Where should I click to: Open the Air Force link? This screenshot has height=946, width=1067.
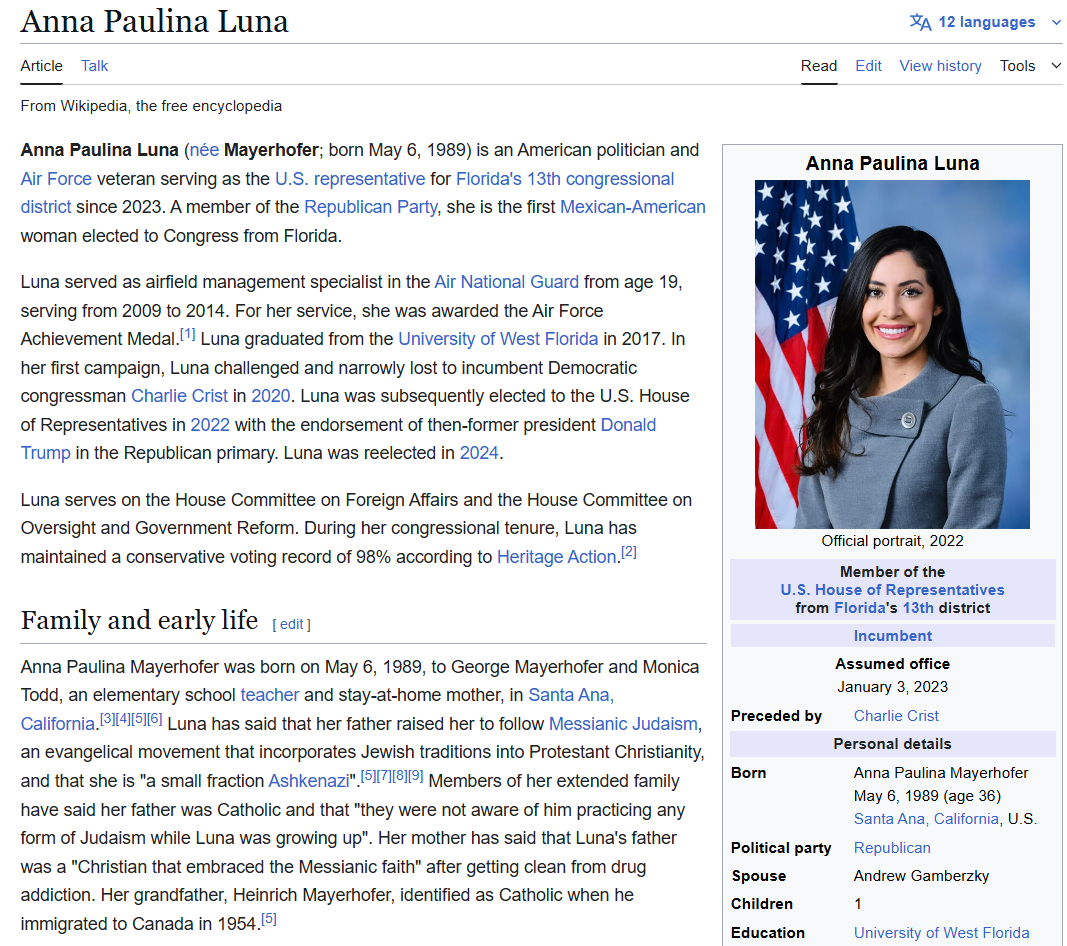click(56, 179)
